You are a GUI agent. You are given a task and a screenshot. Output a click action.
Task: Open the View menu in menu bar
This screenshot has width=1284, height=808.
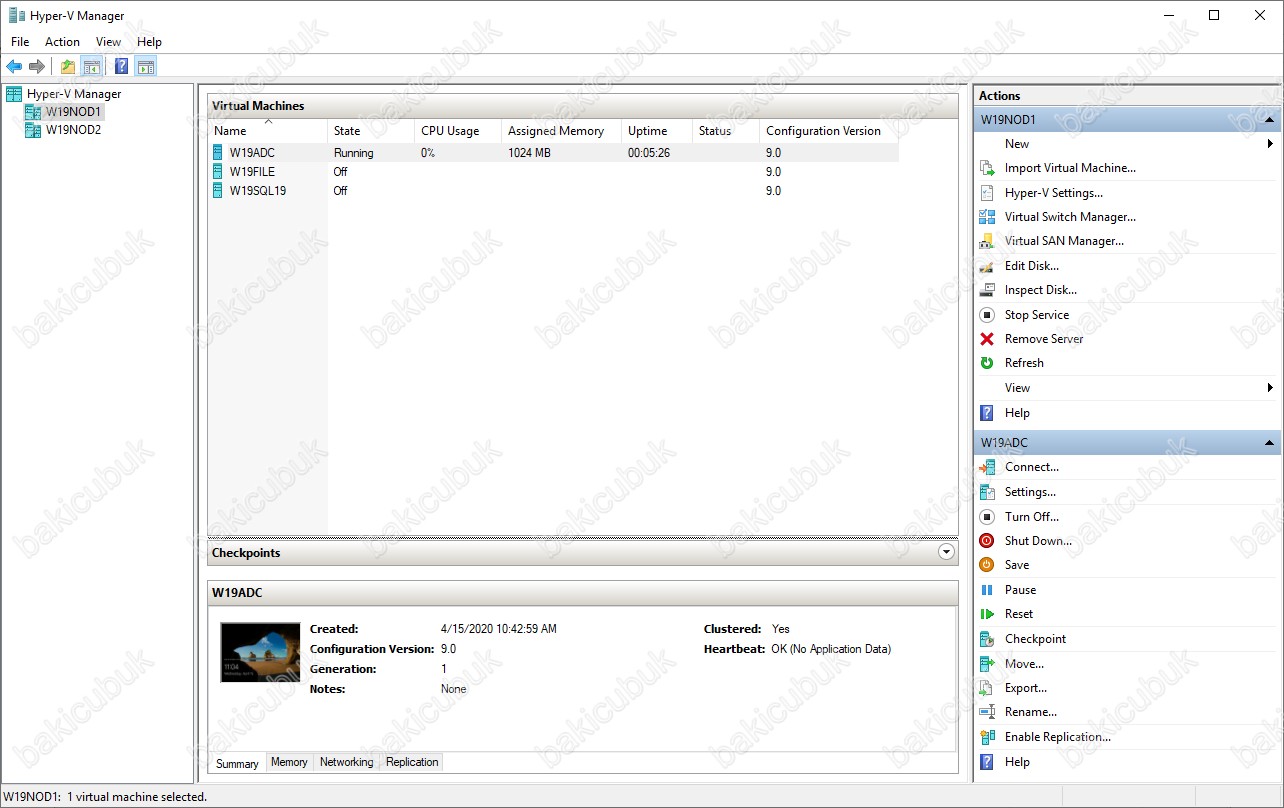click(x=108, y=42)
